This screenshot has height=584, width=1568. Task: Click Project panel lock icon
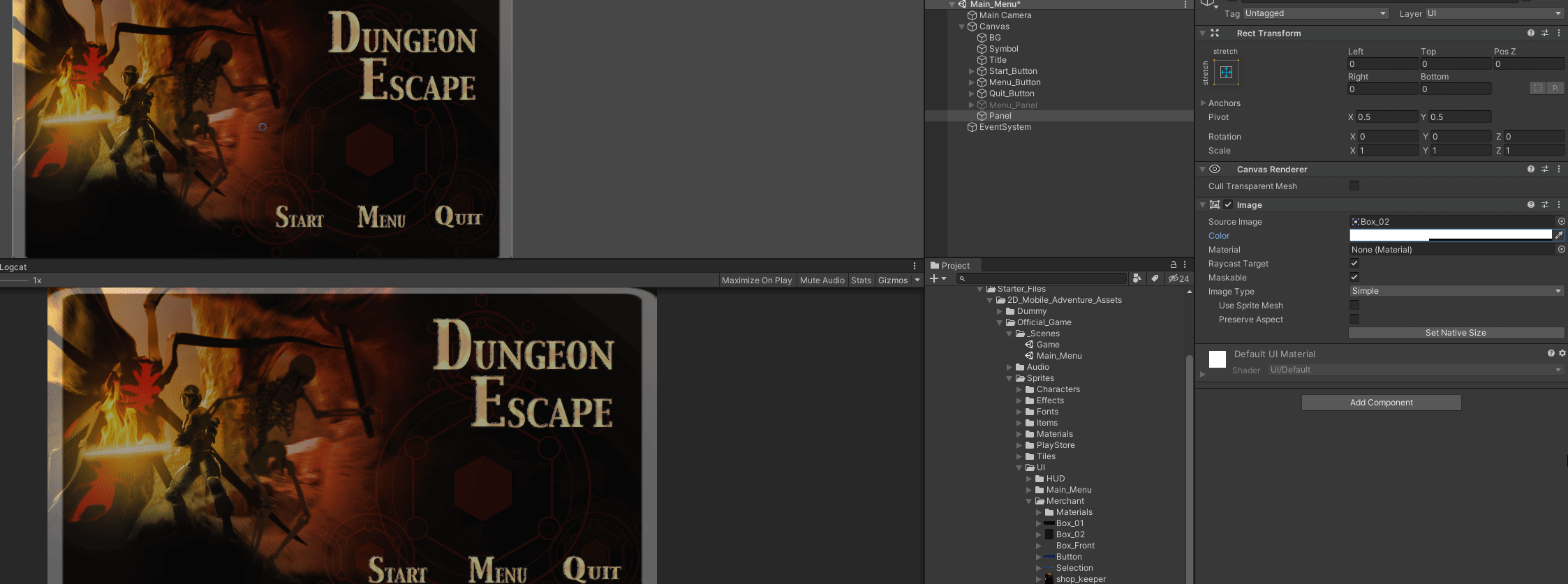click(x=1173, y=265)
